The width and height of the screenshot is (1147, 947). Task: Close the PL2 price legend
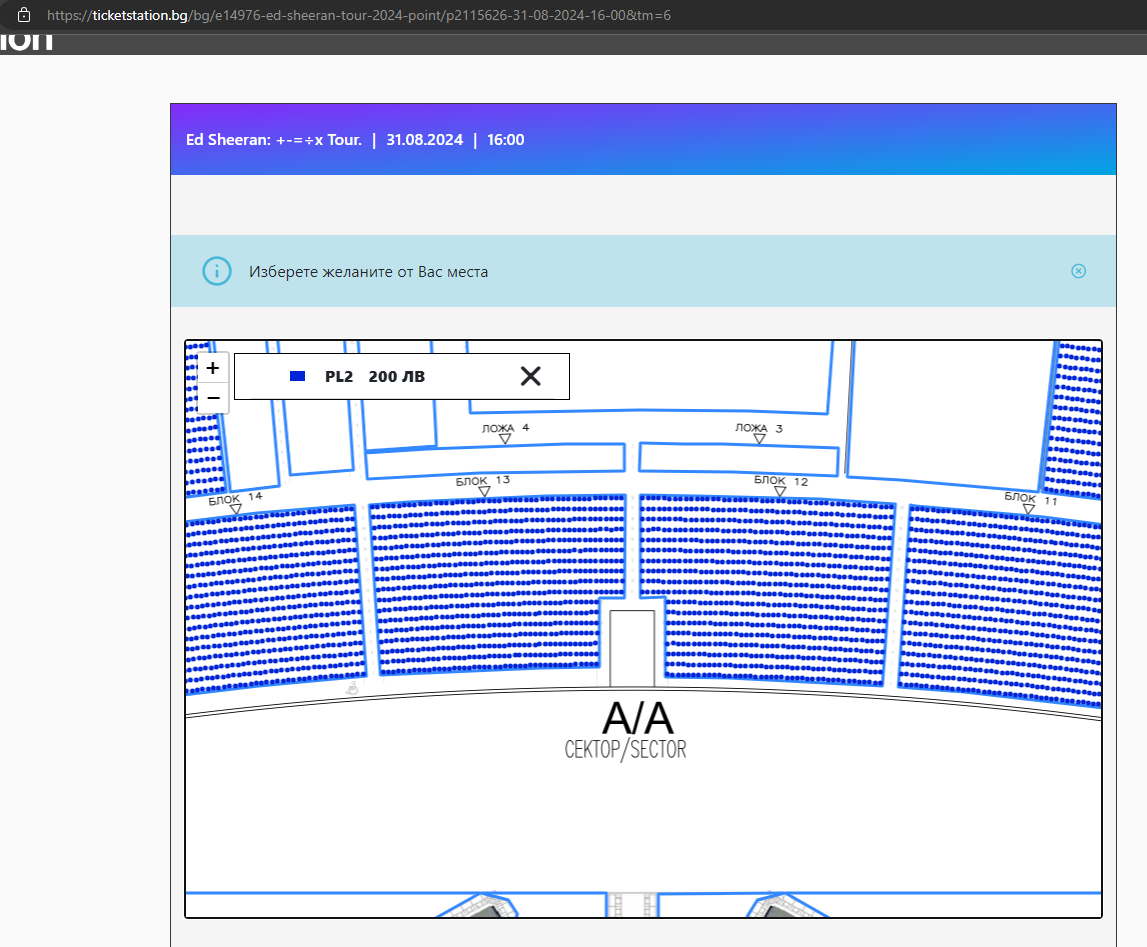click(530, 376)
